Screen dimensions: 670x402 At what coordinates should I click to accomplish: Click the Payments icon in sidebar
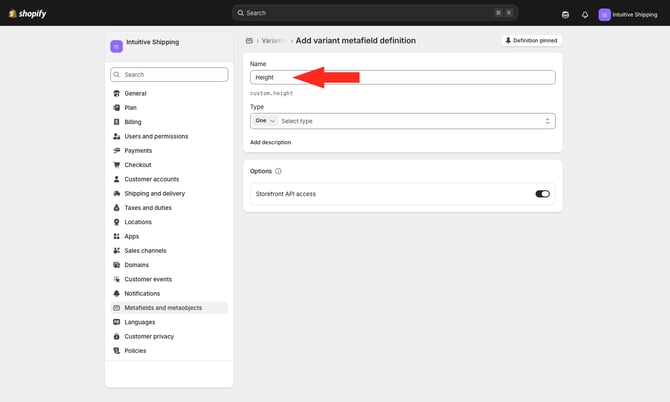coord(116,150)
